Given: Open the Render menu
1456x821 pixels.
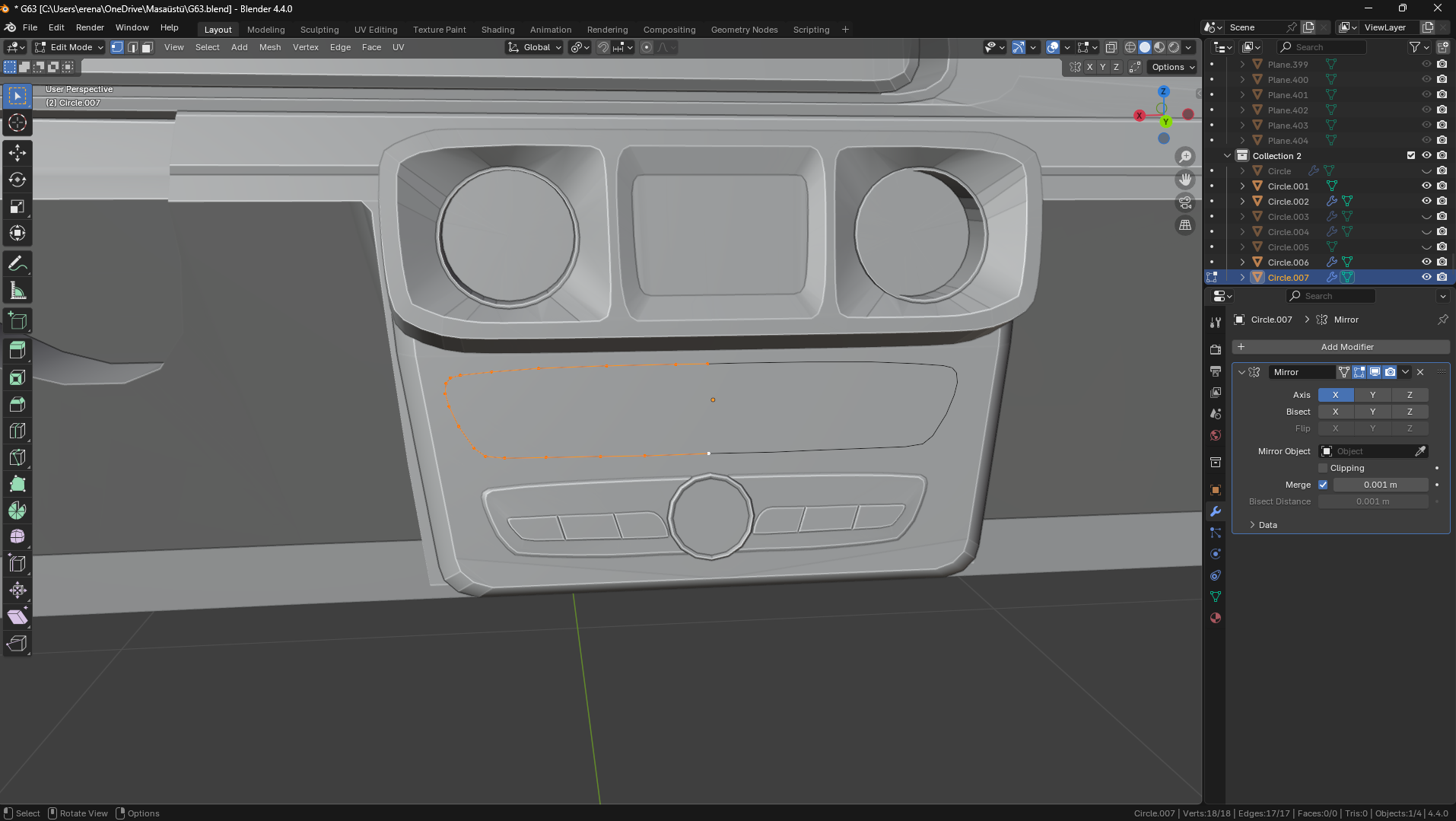Looking at the screenshot, I should [x=90, y=27].
